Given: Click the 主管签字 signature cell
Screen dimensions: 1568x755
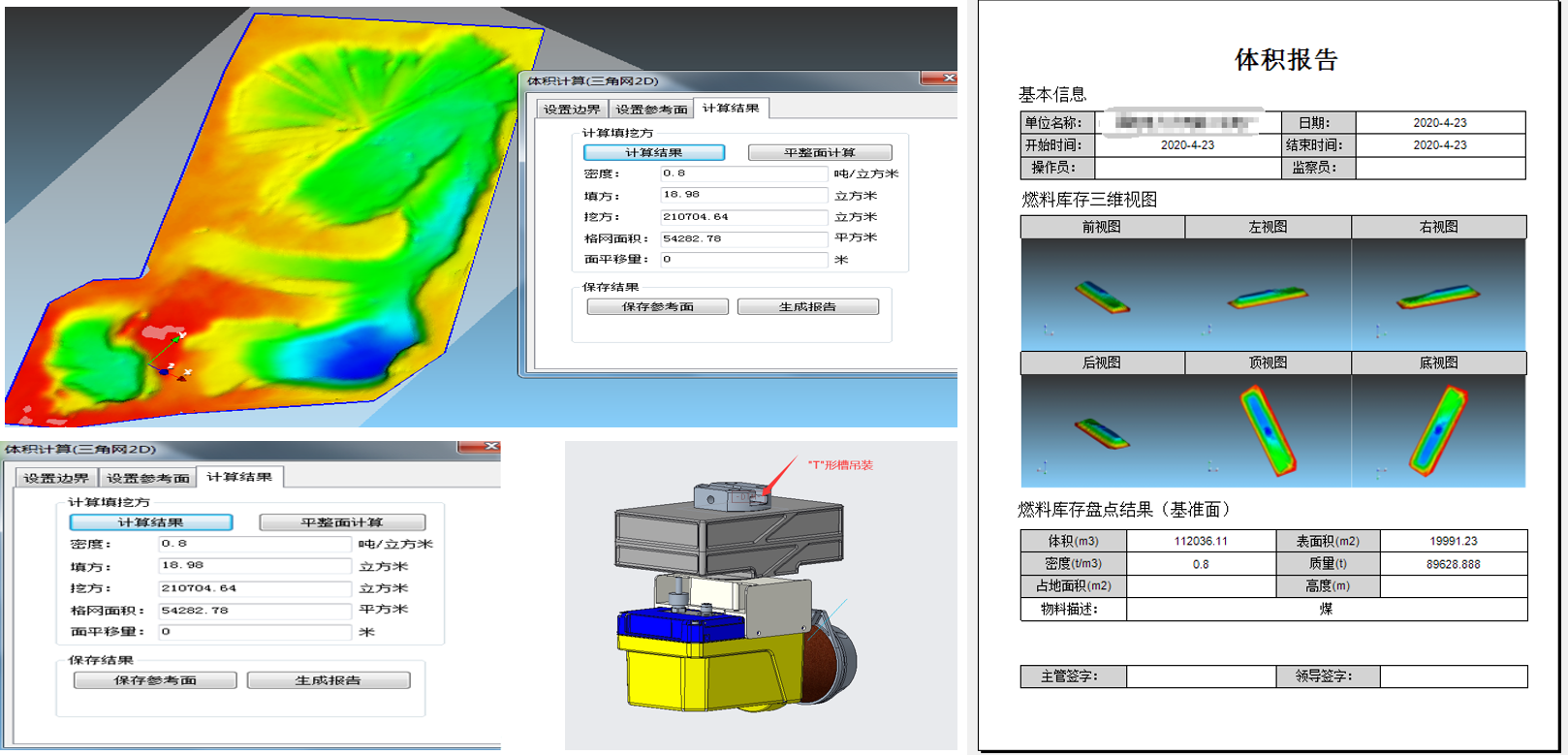Looking at the screenshot, I should coord(1201,676).
